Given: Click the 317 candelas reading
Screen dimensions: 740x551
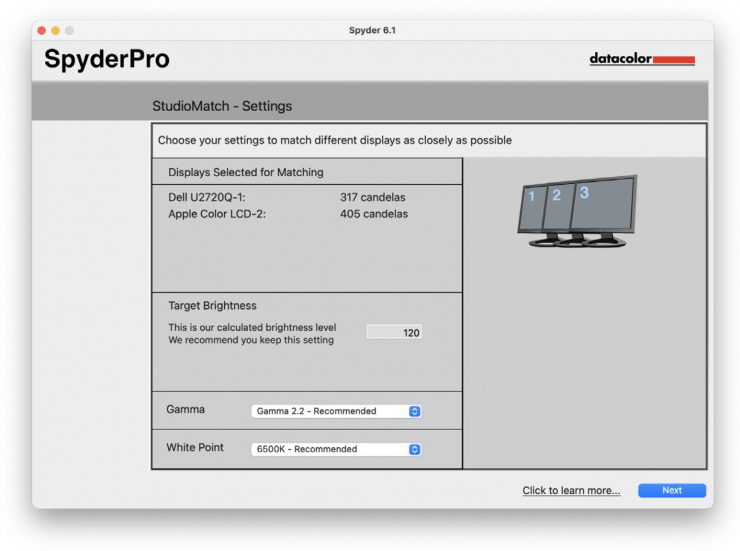Looking at the screenshot, I should pyautogui.click(x=372, y=198).
